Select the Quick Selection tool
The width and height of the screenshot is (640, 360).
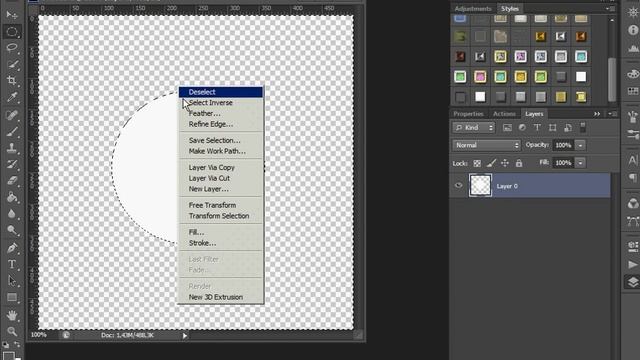(x=12, y=64)
